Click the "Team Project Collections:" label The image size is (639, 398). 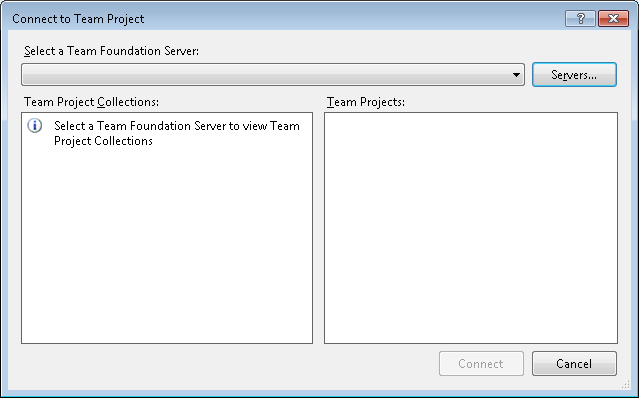click(91, 102)
